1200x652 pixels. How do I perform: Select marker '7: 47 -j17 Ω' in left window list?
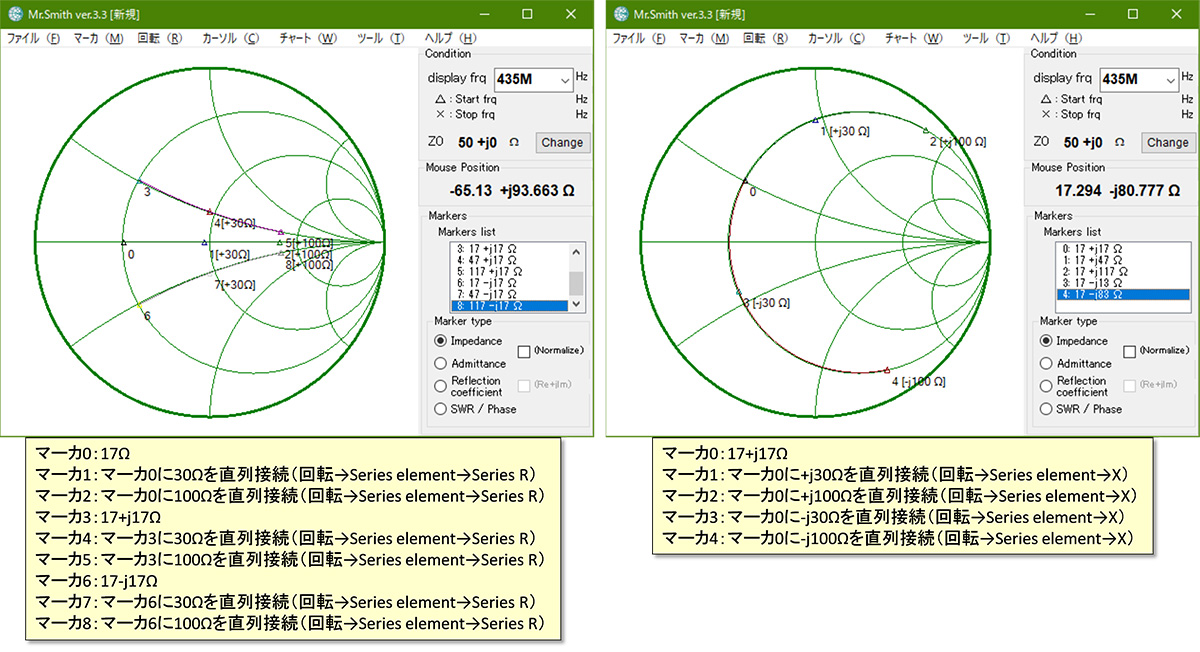pos(510,294)
